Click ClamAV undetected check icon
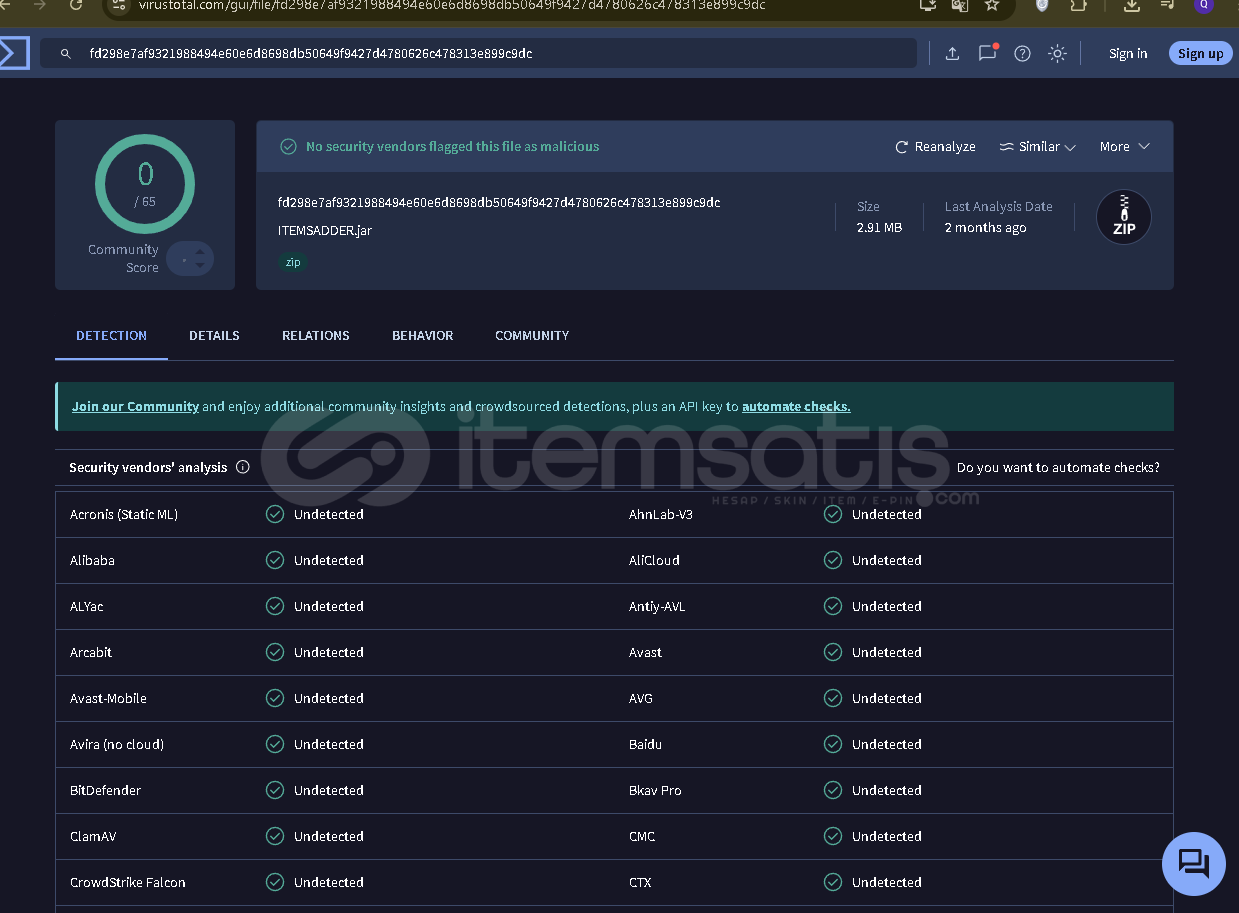The image size is (1239, 913). (275, 836)
